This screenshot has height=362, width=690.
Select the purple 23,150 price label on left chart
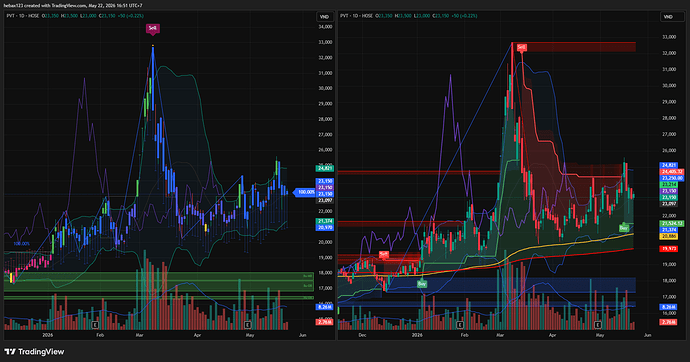325,188
